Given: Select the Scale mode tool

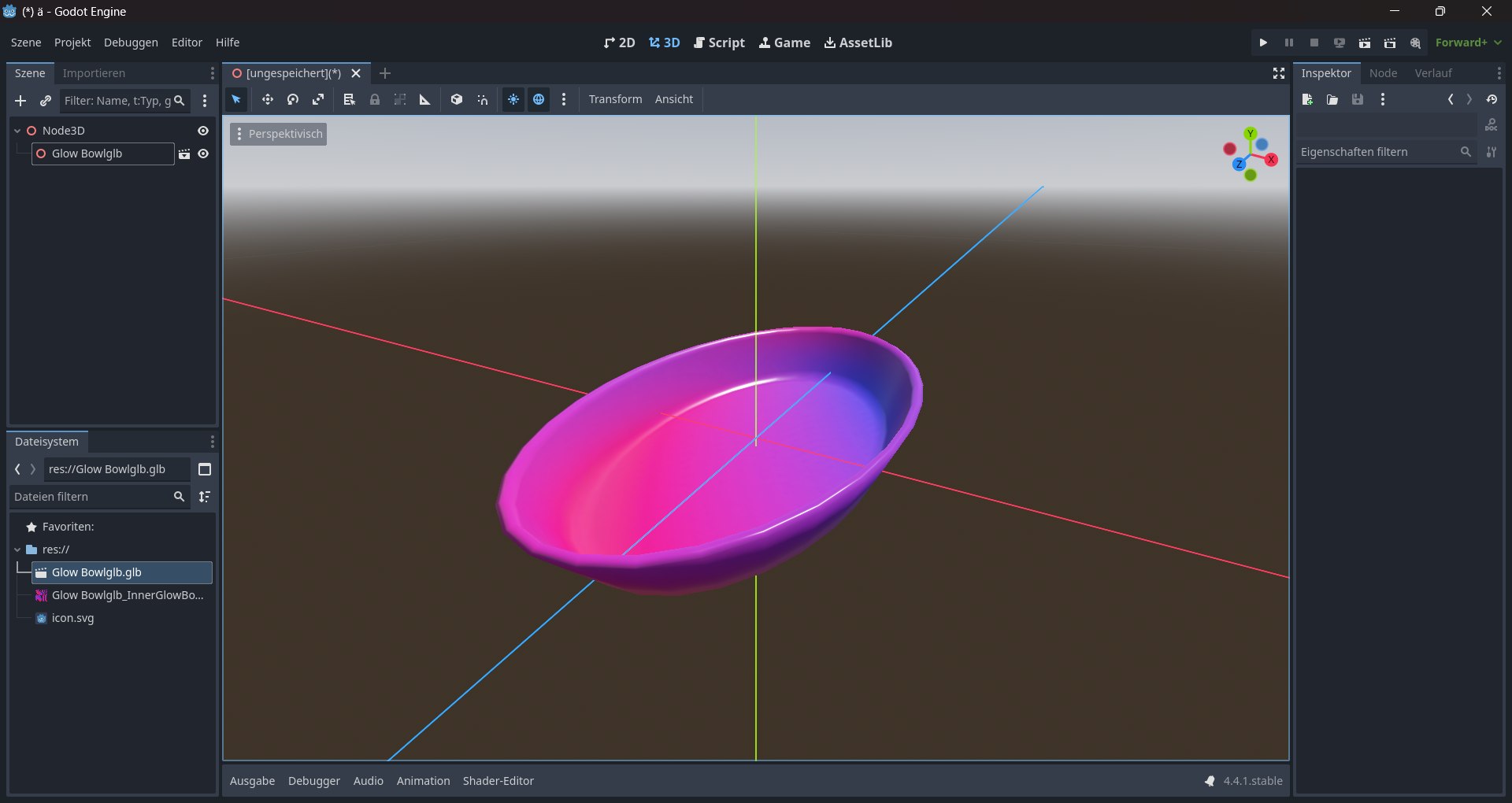Looking at the screenshot, I should pos(318,99).
